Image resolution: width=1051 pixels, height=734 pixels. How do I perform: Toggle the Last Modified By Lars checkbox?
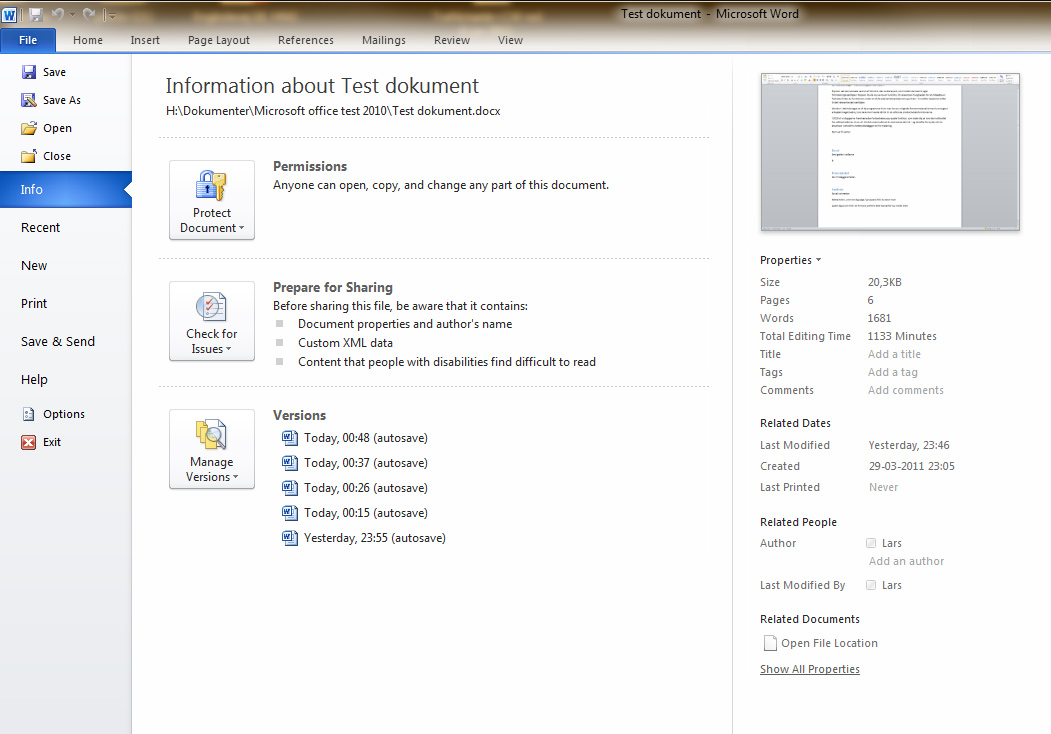pyautogui.click(x=871, y=585)
